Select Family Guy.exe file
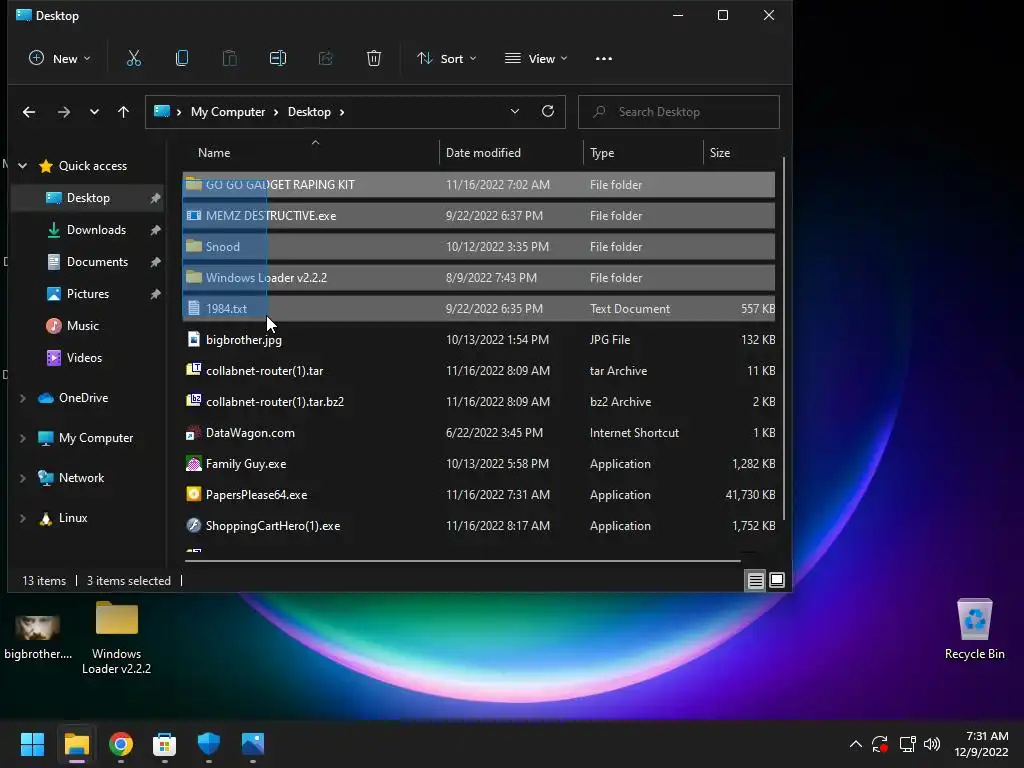The width and height of the screenshot is (1024, 768). (x=479, y=464)
